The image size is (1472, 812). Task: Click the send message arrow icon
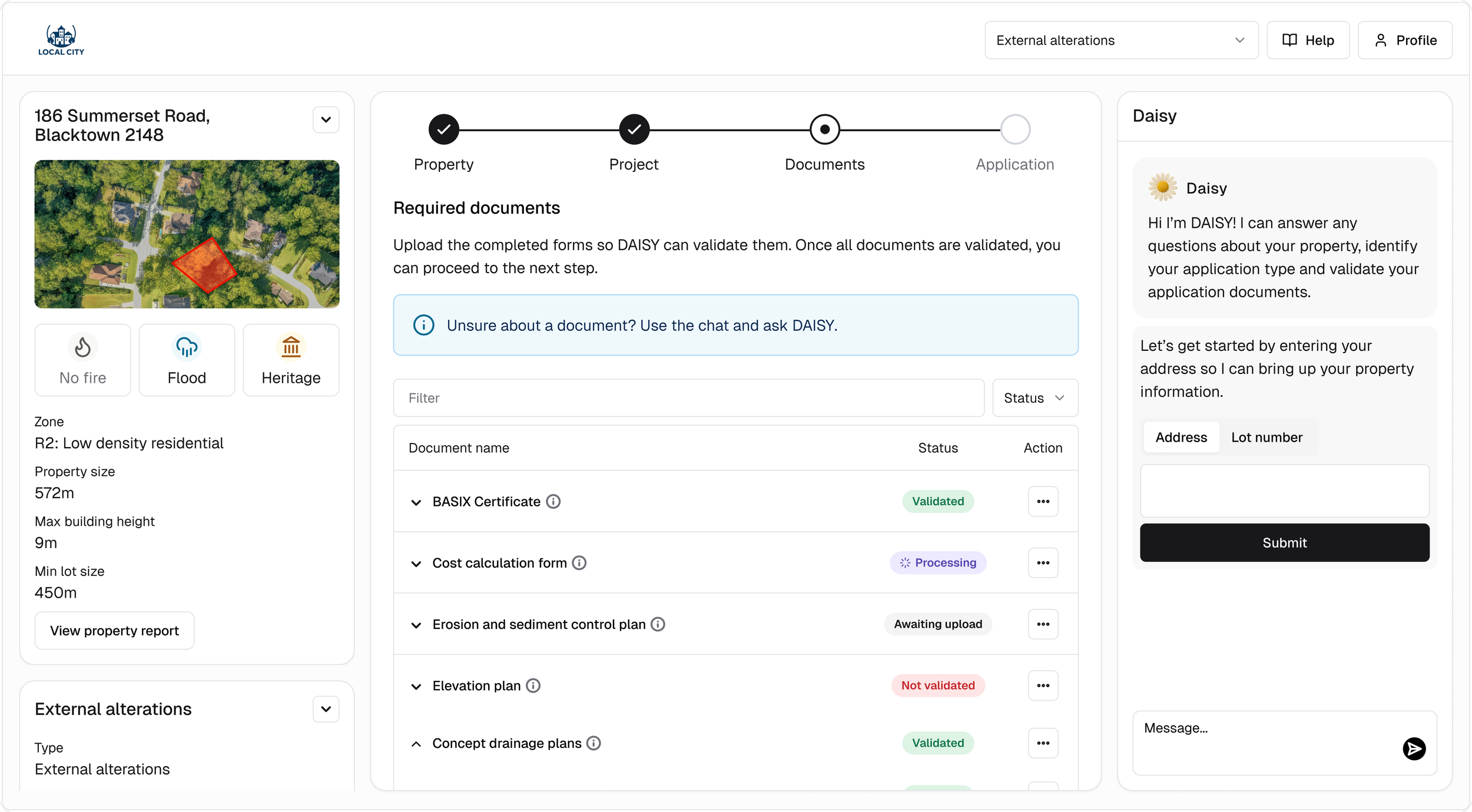coord(1414,748)
